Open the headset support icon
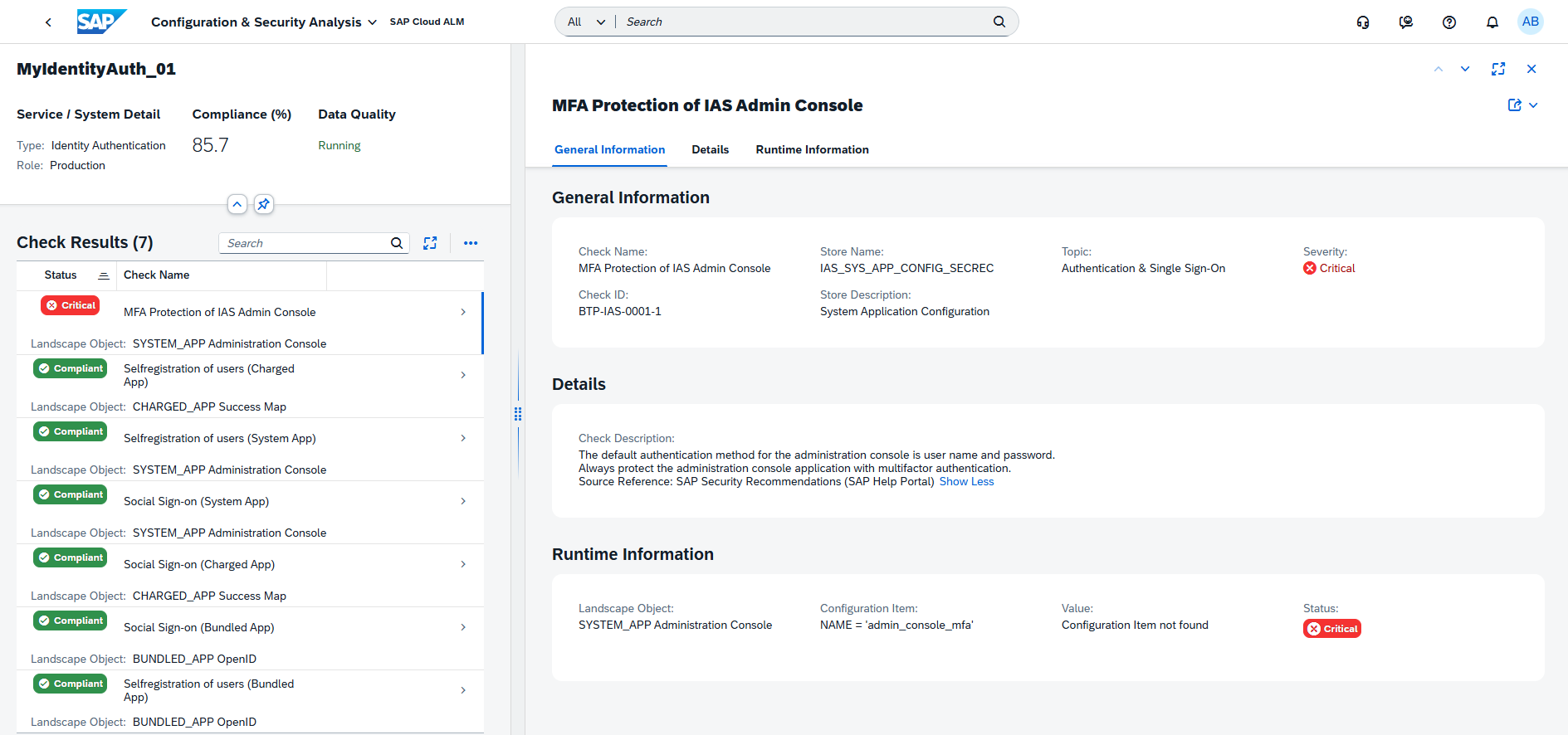Image resolution: width=1568 pixels, height=735 pixels. [x=1362, y=22]
